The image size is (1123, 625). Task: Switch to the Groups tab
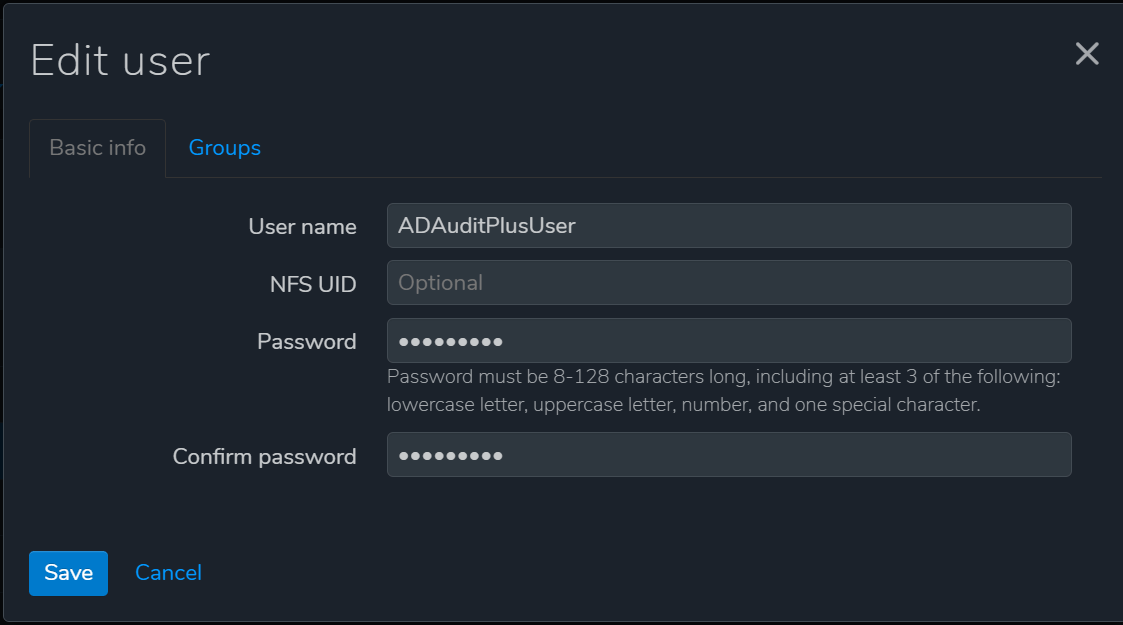(x=224, y=148)
